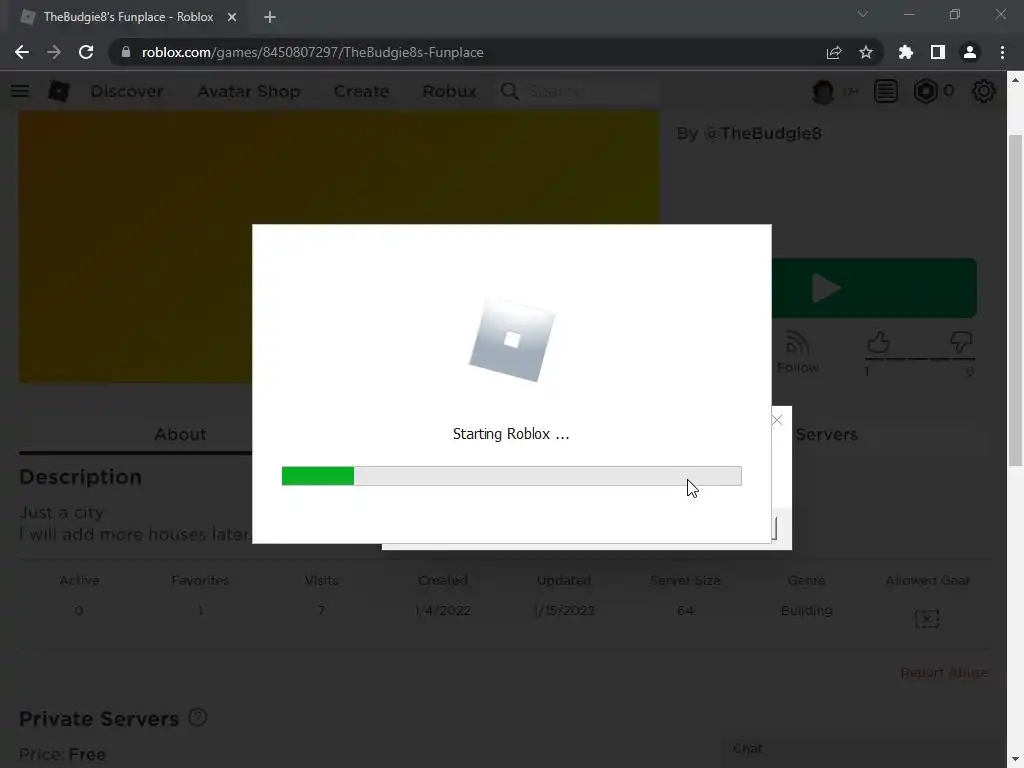Open the Chrome three-dot menu
Viewport: 1024px width, 768px height.
point(1002,52)
